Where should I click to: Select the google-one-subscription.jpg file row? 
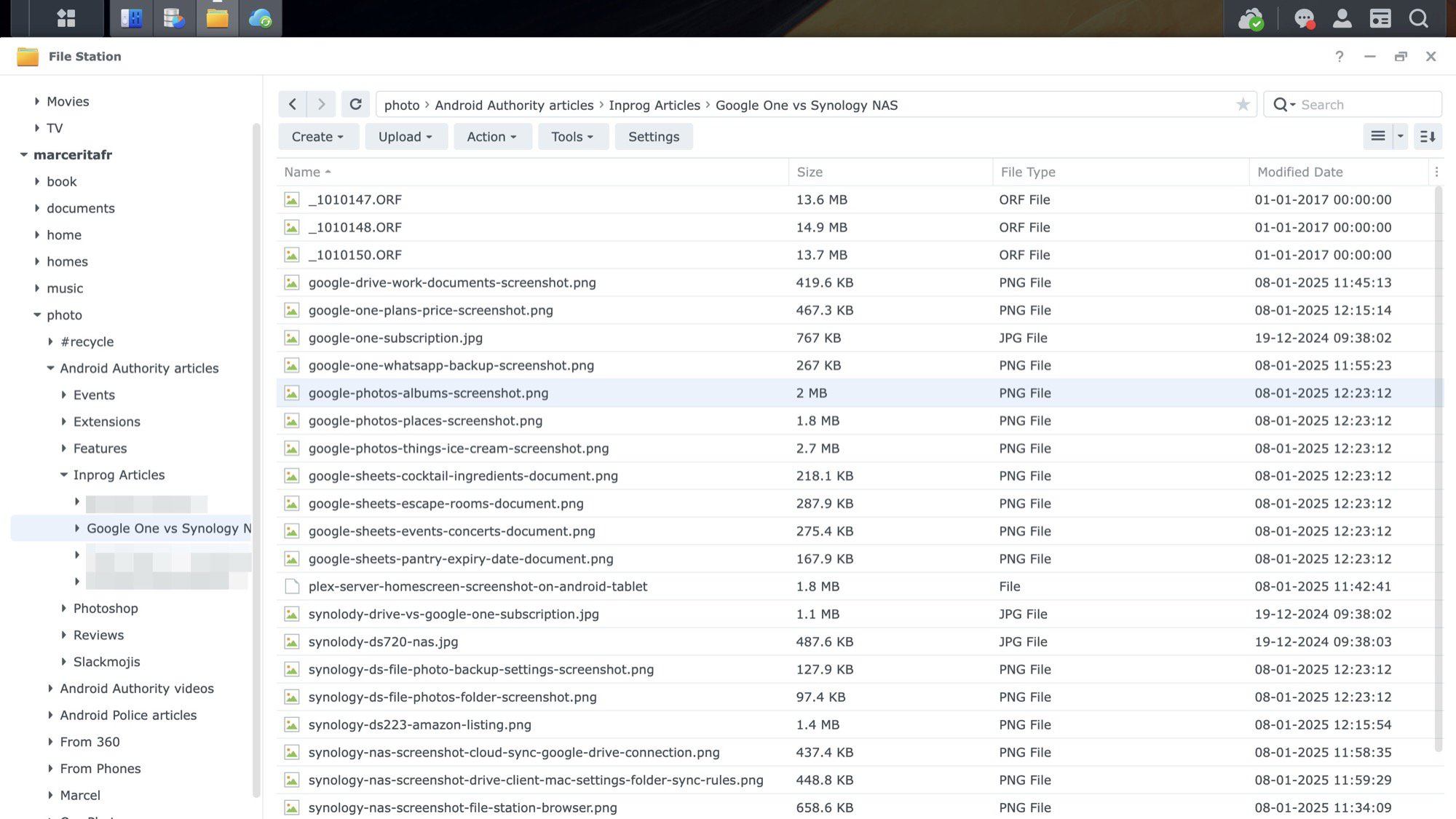pos(395,338)
